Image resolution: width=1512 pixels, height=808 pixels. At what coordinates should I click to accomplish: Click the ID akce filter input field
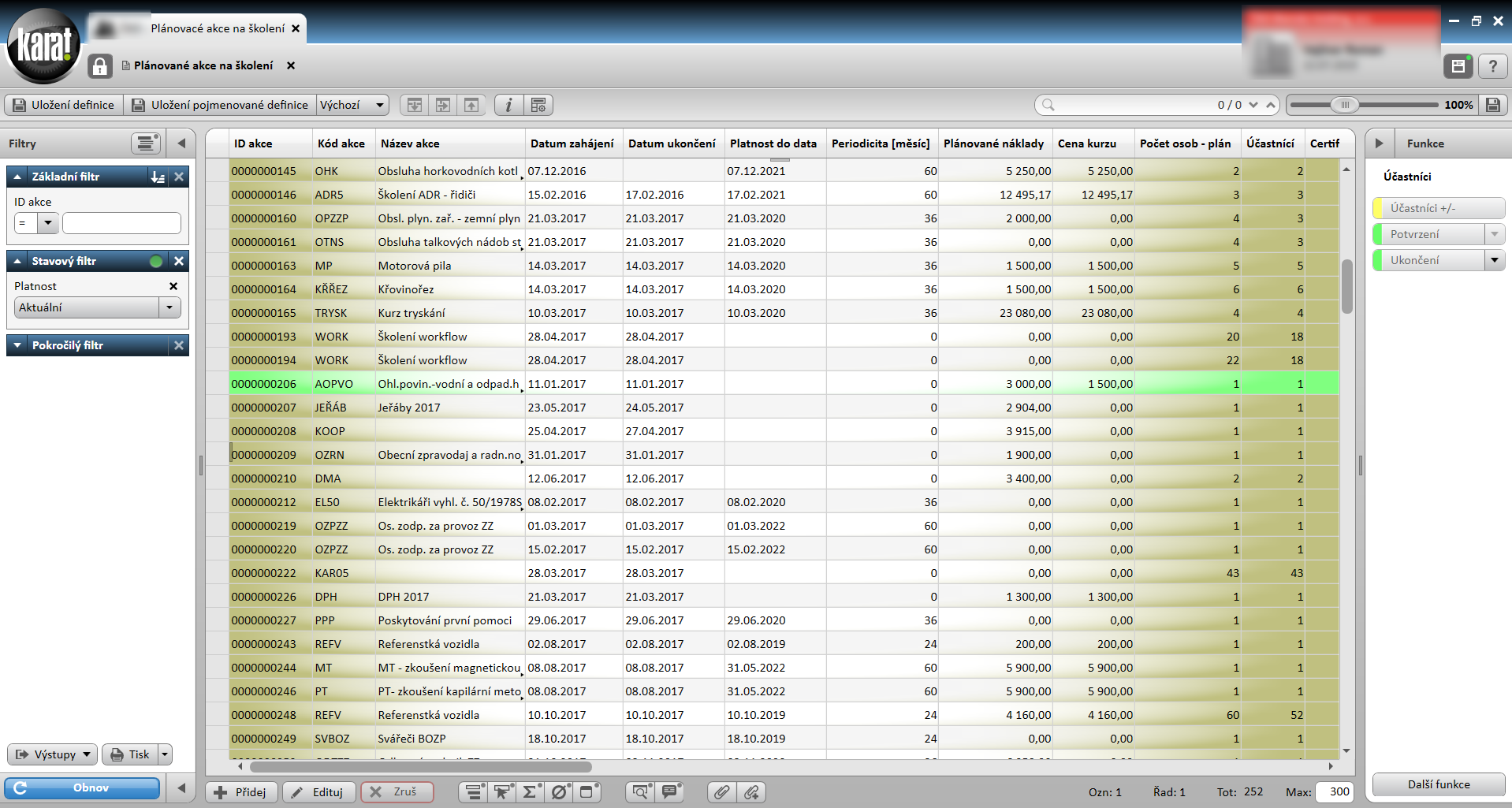(x=121, y=224)
